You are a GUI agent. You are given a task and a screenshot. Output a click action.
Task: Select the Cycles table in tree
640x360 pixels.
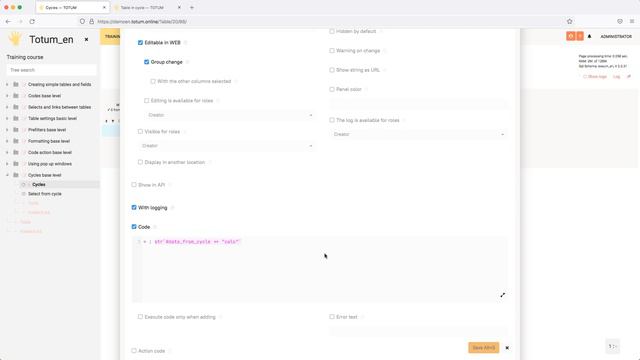[39, 184]
